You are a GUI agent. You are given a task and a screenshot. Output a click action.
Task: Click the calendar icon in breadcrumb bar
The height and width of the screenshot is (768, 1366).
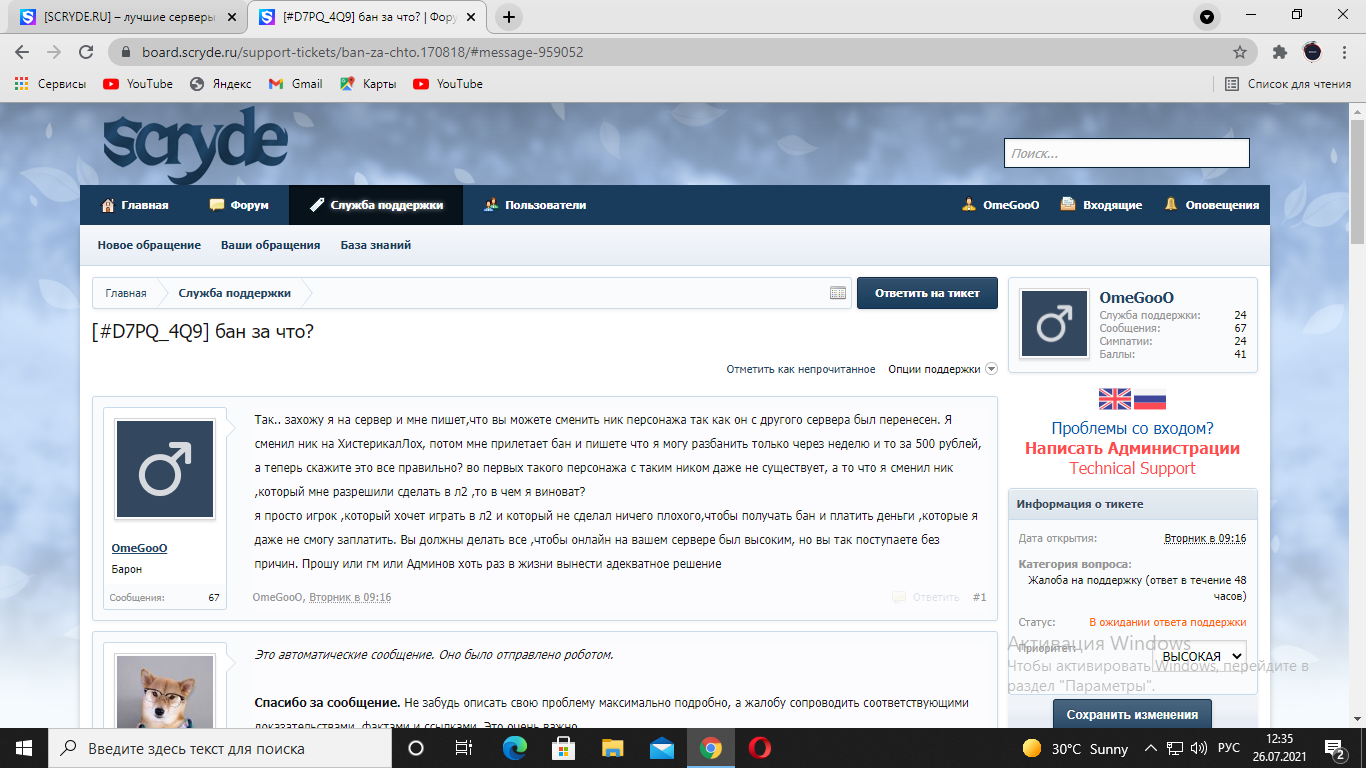(838, 293)
